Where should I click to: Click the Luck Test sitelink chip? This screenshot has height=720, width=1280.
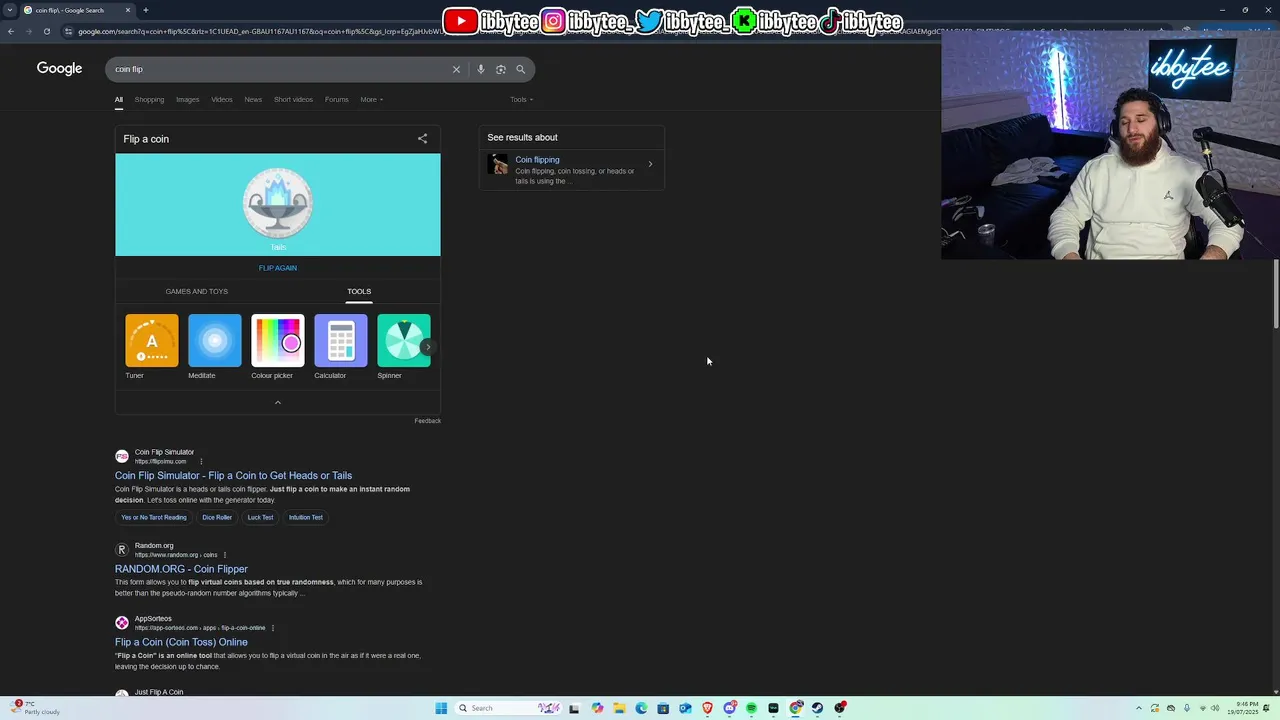[260, 517]
